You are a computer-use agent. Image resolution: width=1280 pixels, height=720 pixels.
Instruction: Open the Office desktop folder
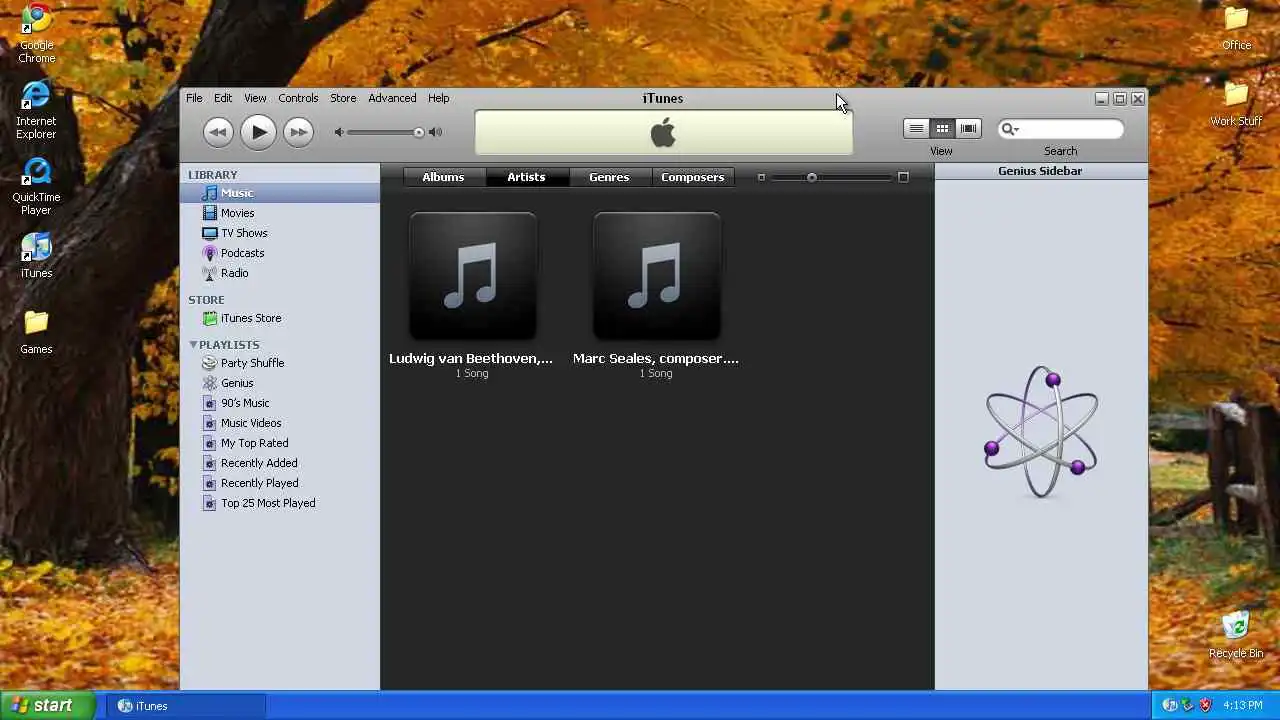(1236, 28)
